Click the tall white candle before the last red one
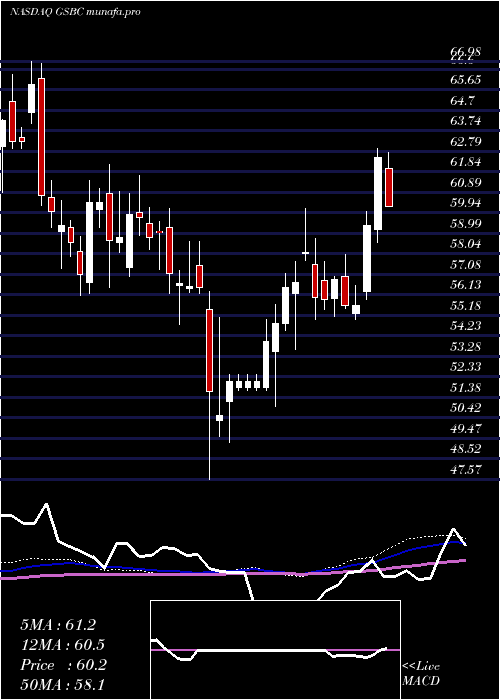 click(x=378, y=194)
